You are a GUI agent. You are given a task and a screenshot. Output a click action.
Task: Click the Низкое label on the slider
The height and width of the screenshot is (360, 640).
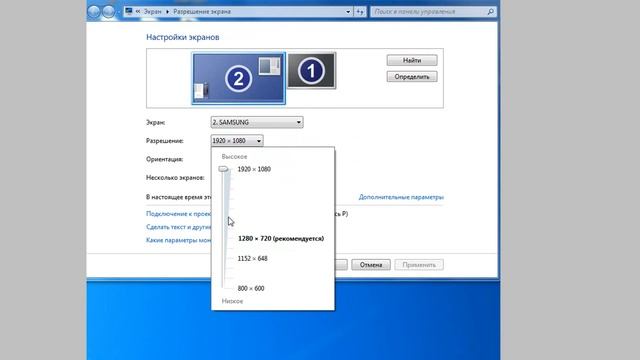[232, 301]
